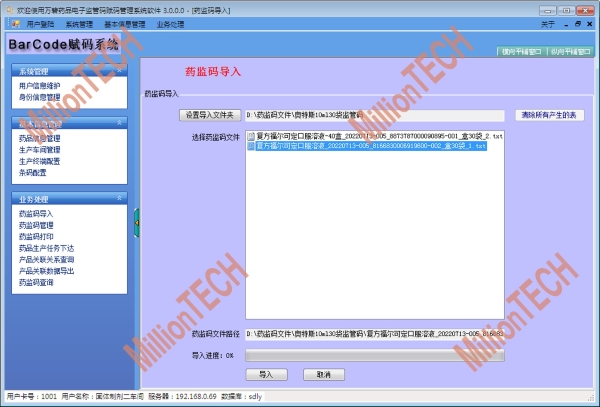The image size is (600, 407).
Task: Click the title bar application icon
Action: pyautogui.click(x=10, y=10)
